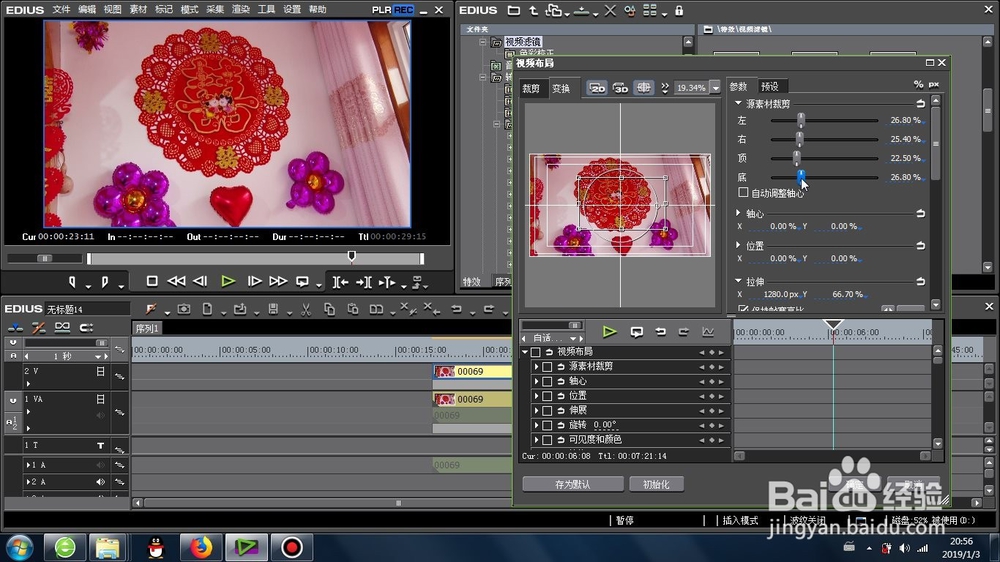Screen dimensions: 1000x562
Task: Open the zoom percentage dropdown at 19.34%
Action: point(715,88)
